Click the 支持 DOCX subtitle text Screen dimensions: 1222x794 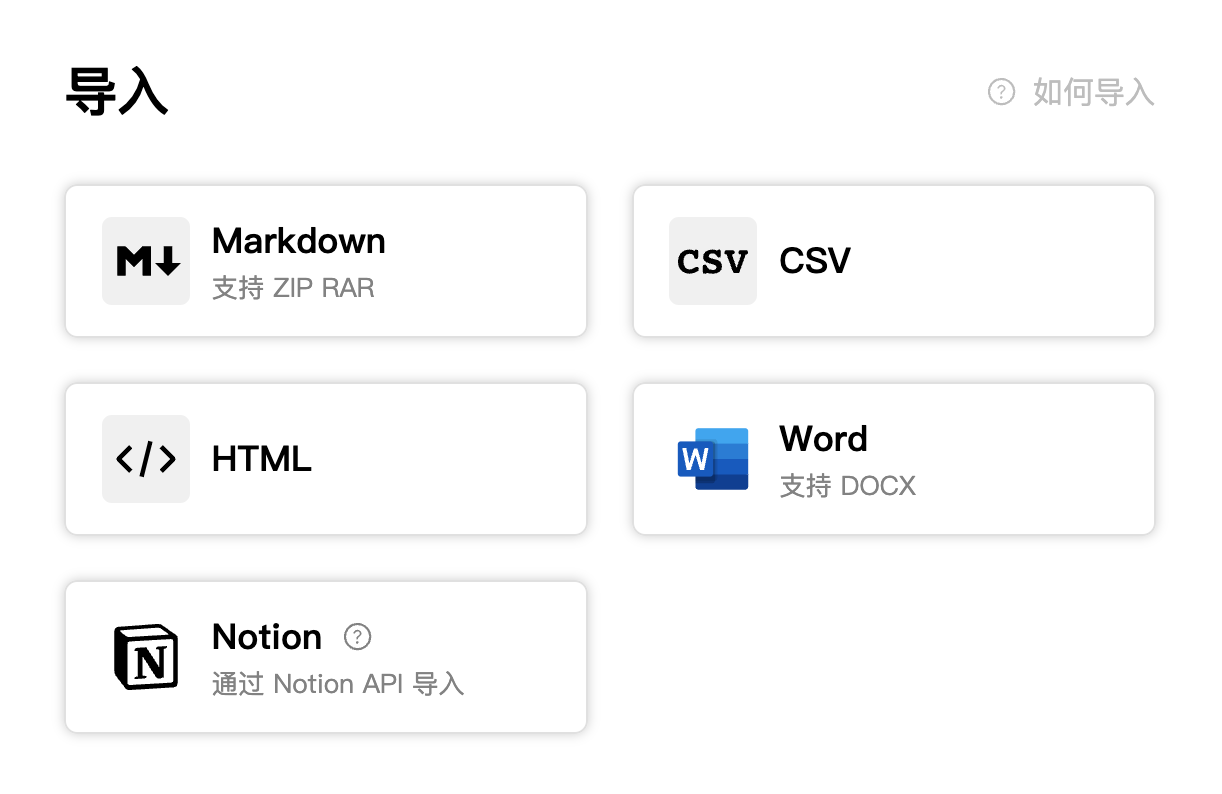848,486
